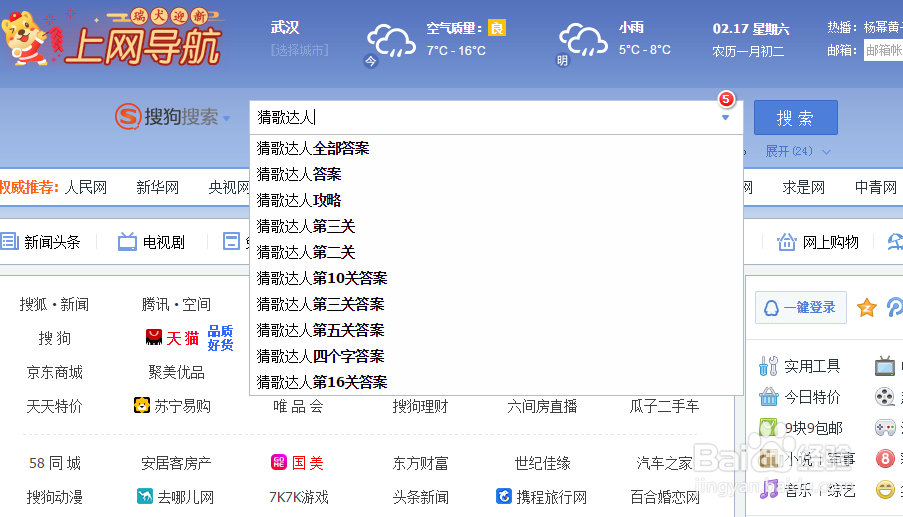Image resolution: width=903 pixels, height=517 pixels.
Task: Click the orange star favorites icon
Action: click(867, 307)
